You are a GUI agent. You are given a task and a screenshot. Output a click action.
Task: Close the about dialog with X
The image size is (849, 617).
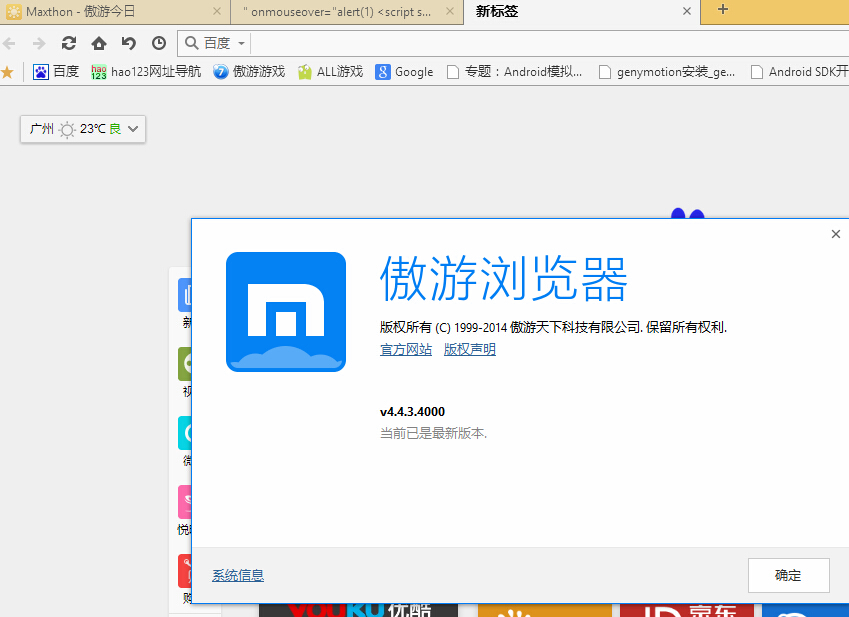point(835,234)
